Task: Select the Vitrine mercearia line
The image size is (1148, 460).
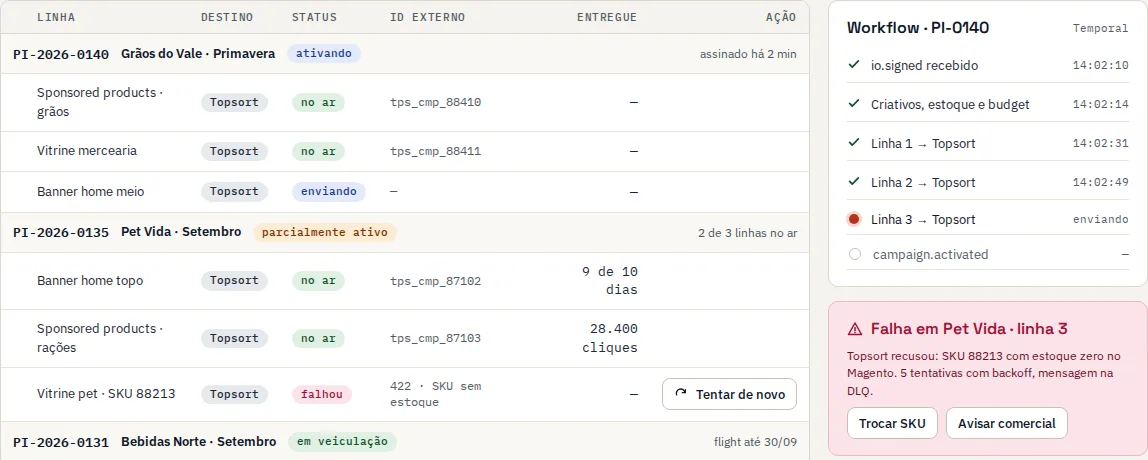Action: (x=405, y=152)
